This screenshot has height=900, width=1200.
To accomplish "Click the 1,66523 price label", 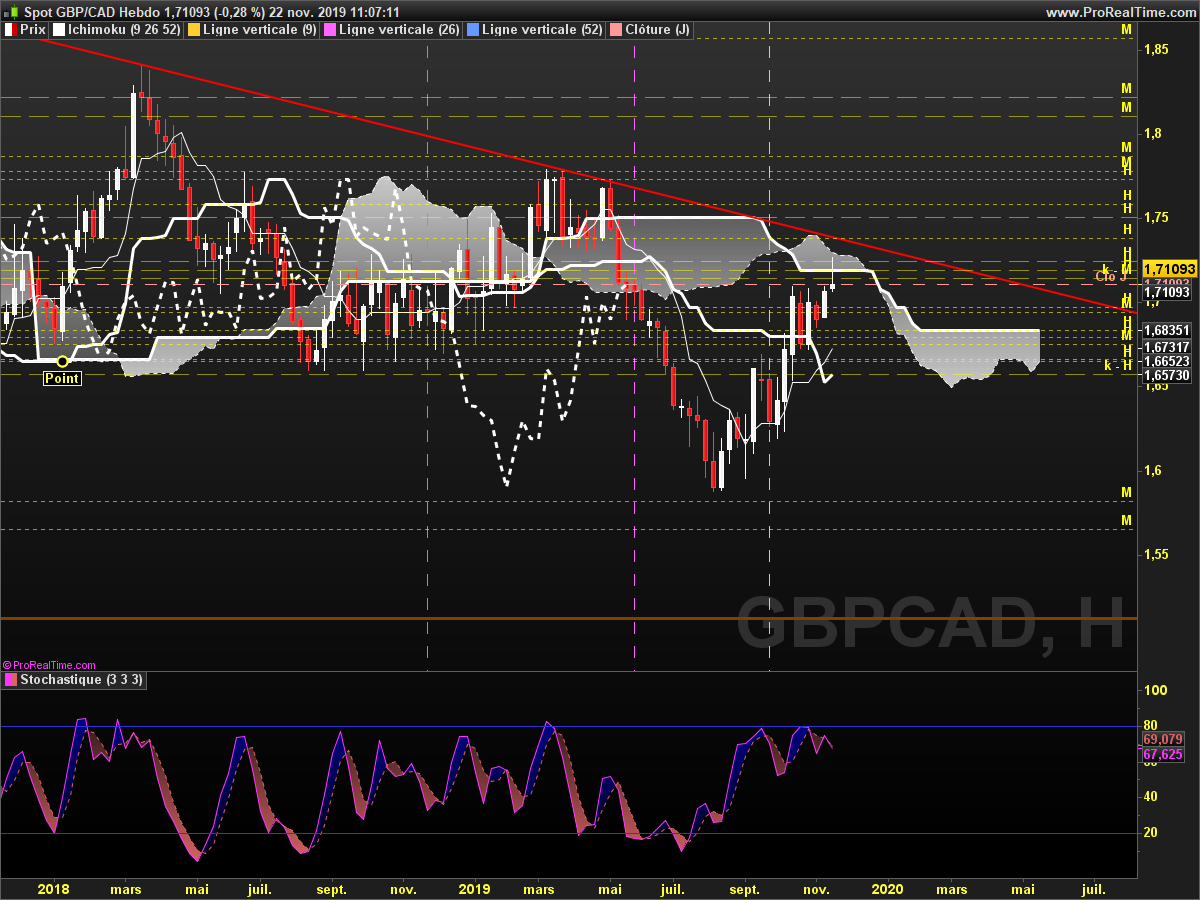I will click(x=1166, y=361).
